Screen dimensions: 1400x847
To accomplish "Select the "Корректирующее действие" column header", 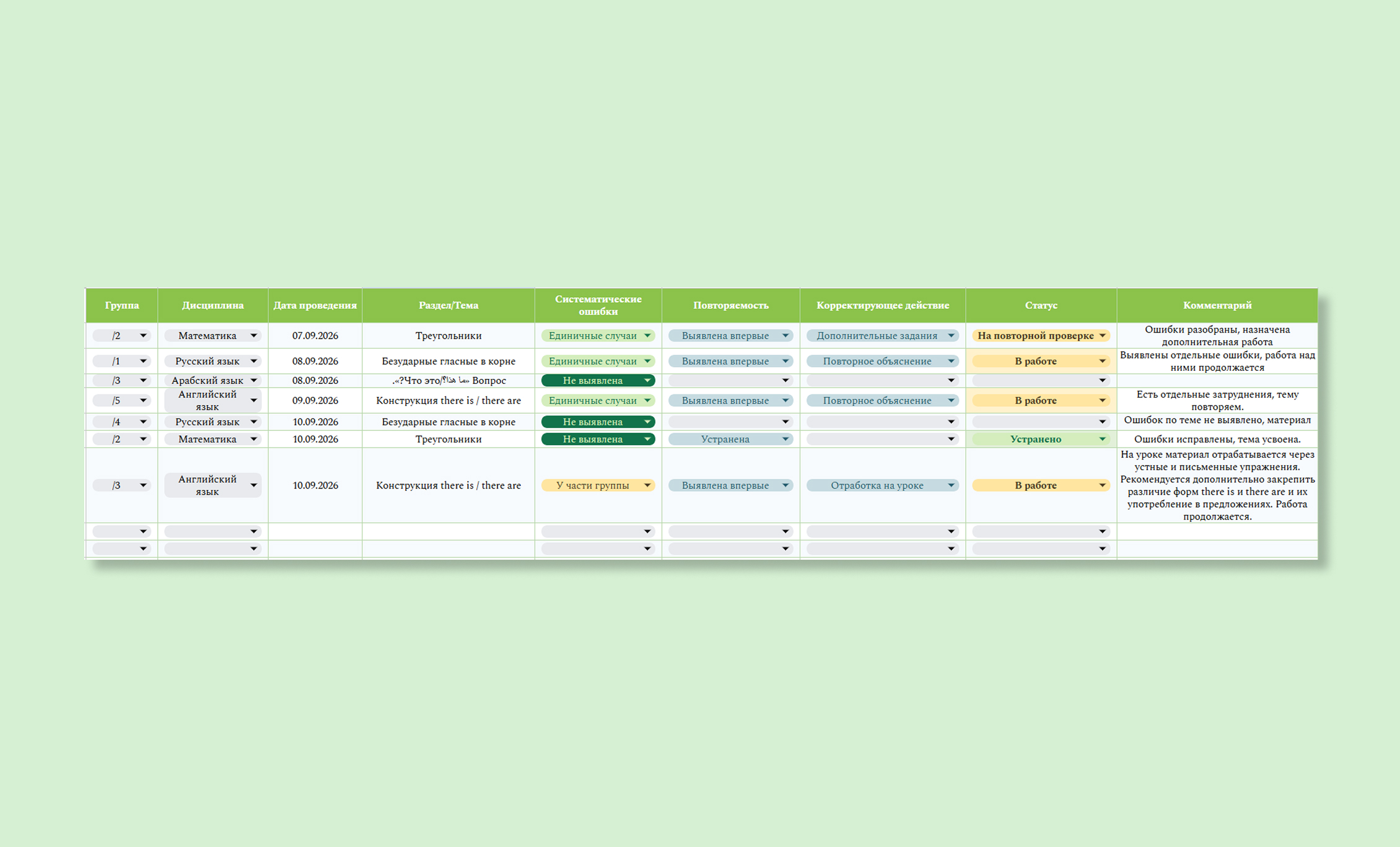I will (x=882, y=305).
